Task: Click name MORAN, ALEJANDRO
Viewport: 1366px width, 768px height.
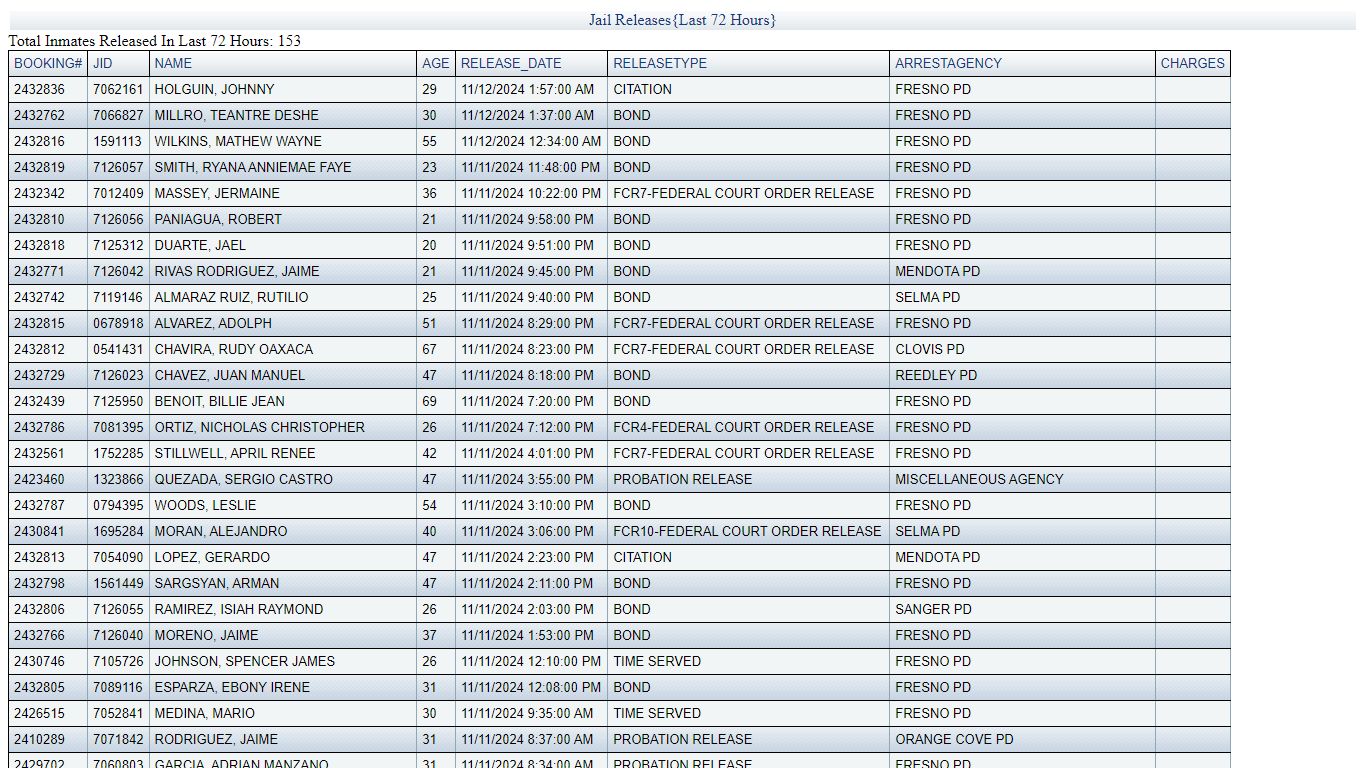Action: (220, 531)
